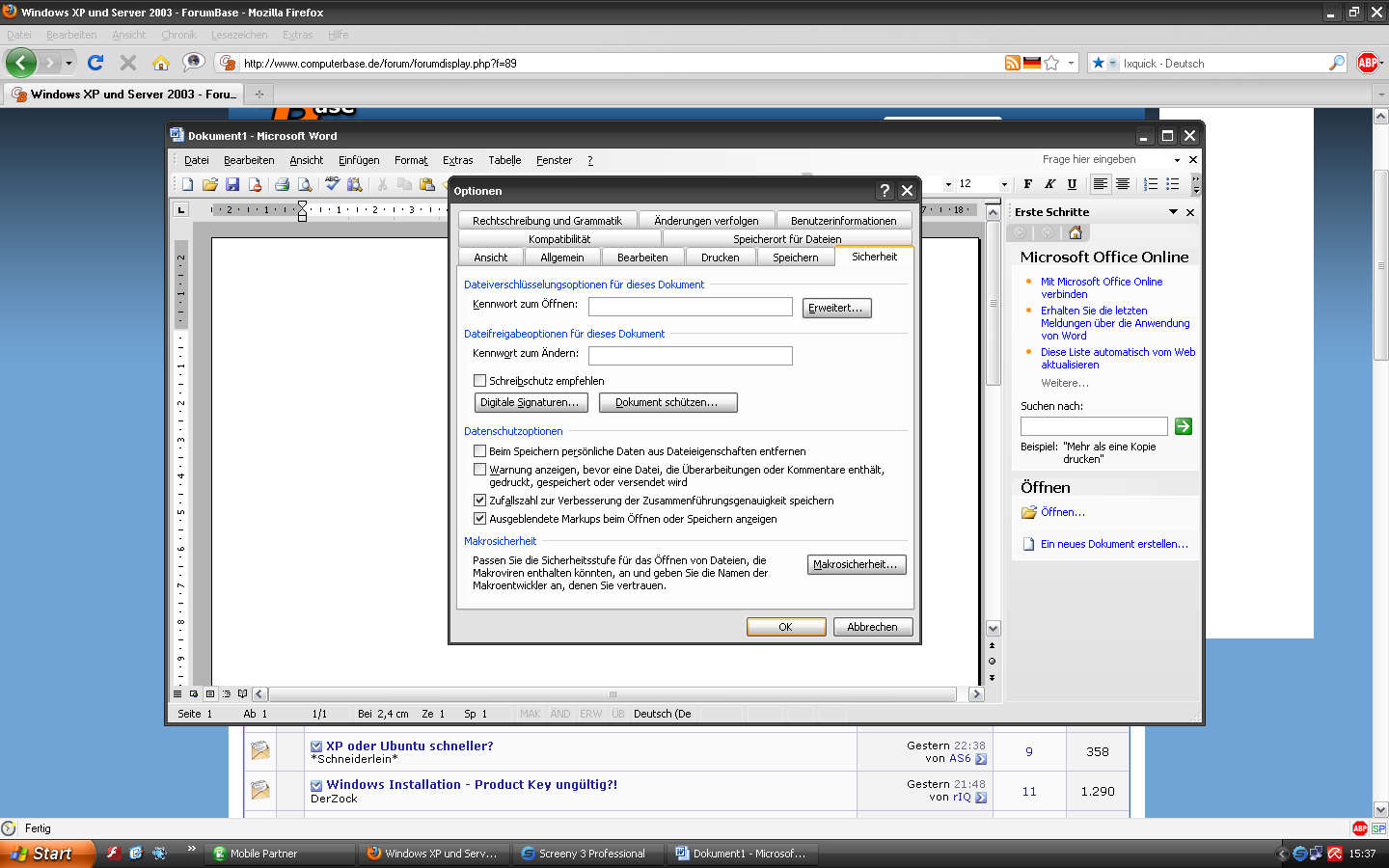Click the Firefox green Back button
1389x868 pixels.
[21, 63]
